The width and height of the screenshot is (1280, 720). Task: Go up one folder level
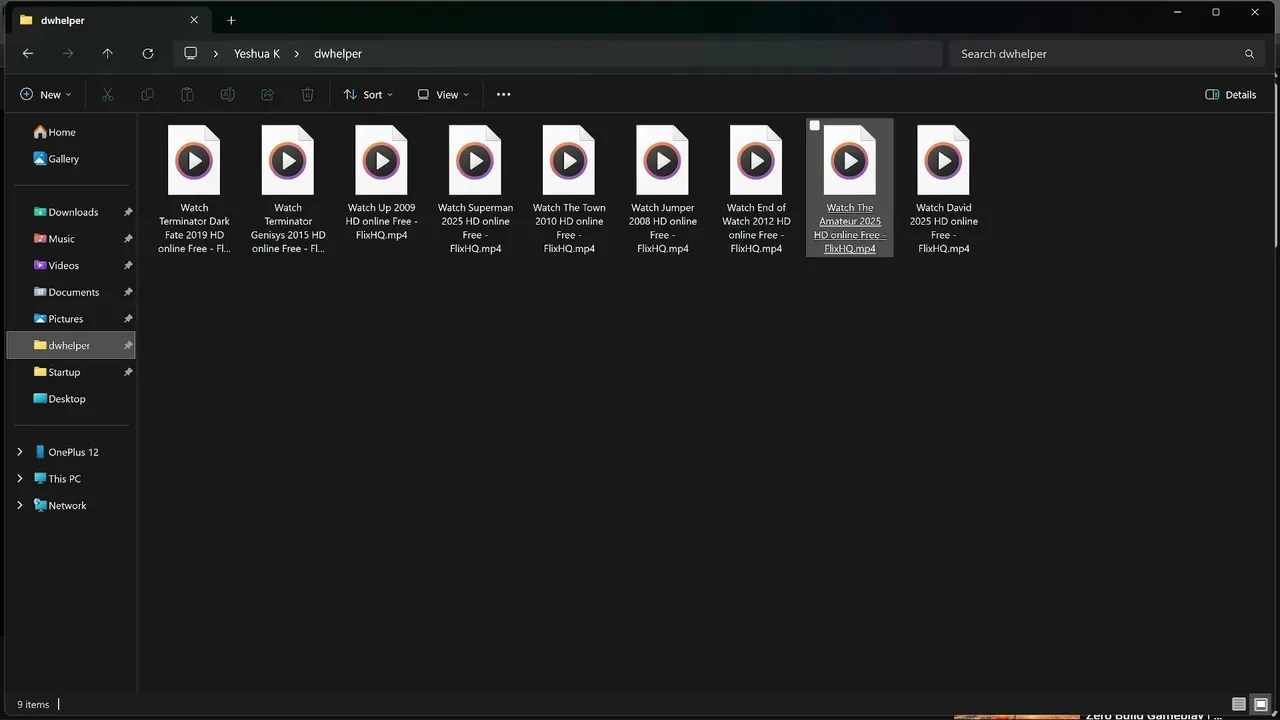[108, 54]
